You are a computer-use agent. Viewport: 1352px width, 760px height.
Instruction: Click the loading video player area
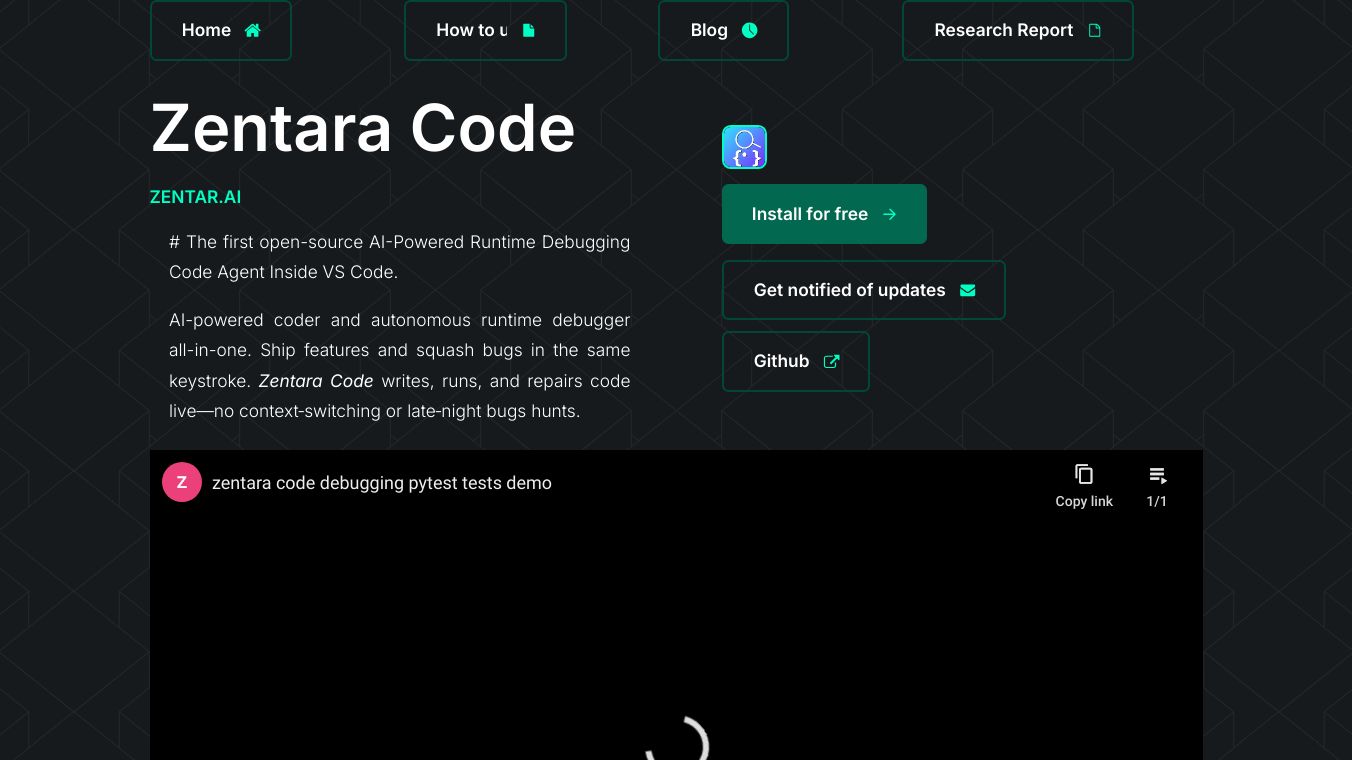676,650
